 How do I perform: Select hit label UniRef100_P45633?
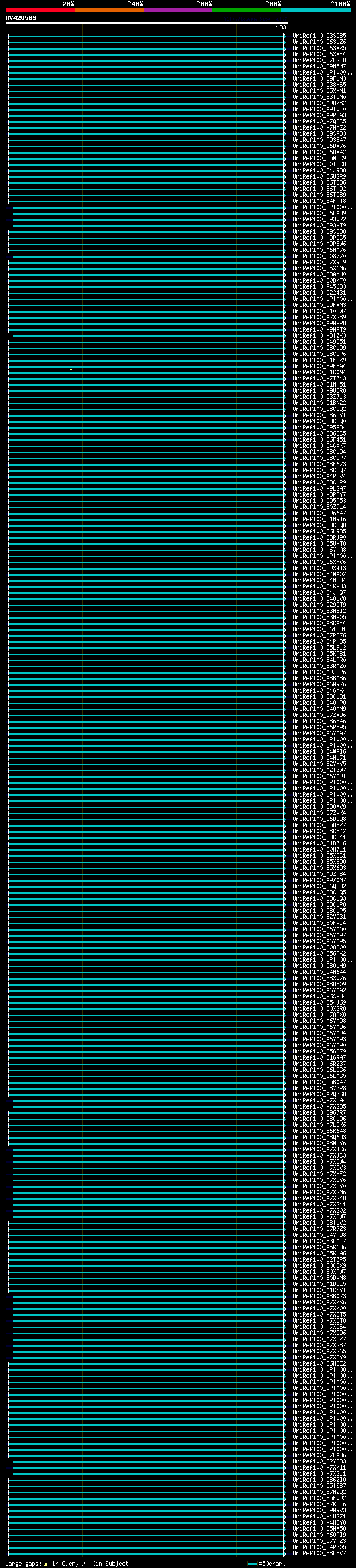319,286
